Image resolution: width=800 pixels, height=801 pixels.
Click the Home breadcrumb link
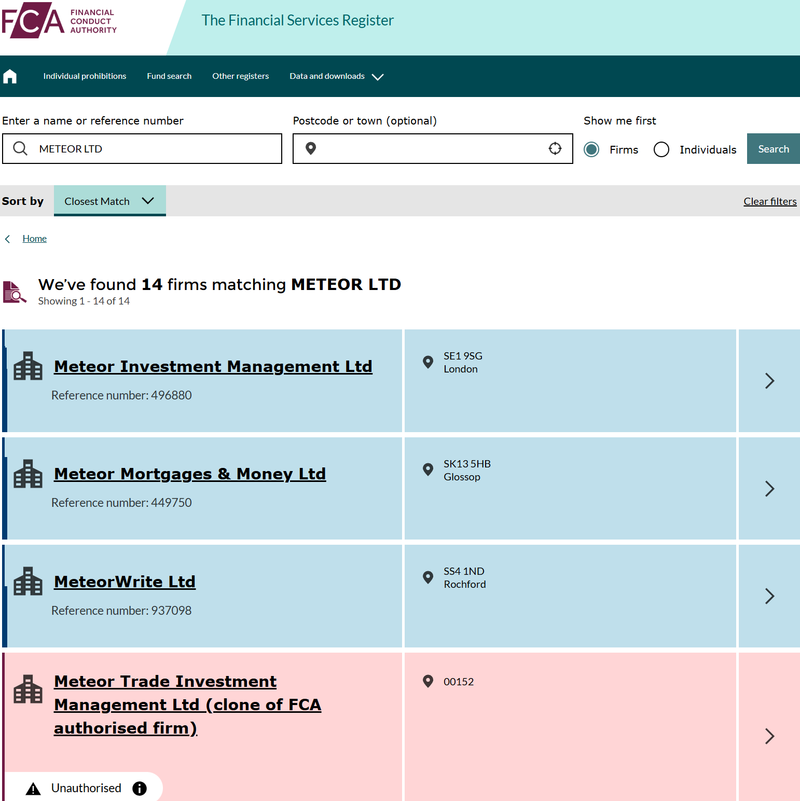[x=34, y=239]
